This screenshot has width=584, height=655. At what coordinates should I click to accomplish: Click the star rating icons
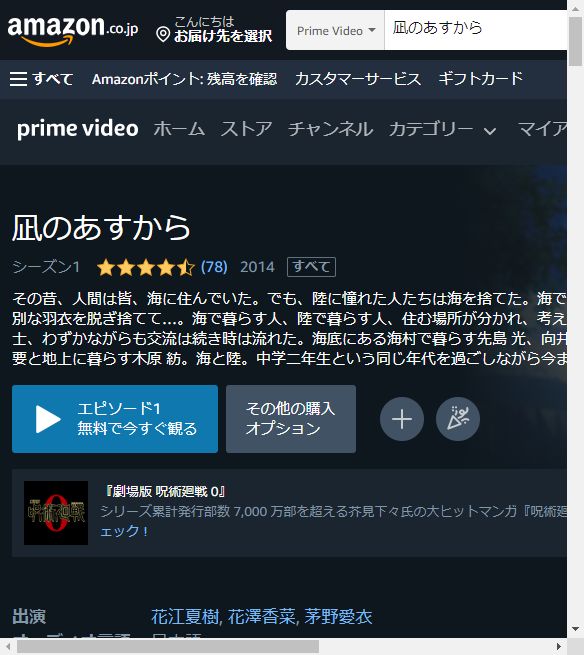[x=146, y=267]
